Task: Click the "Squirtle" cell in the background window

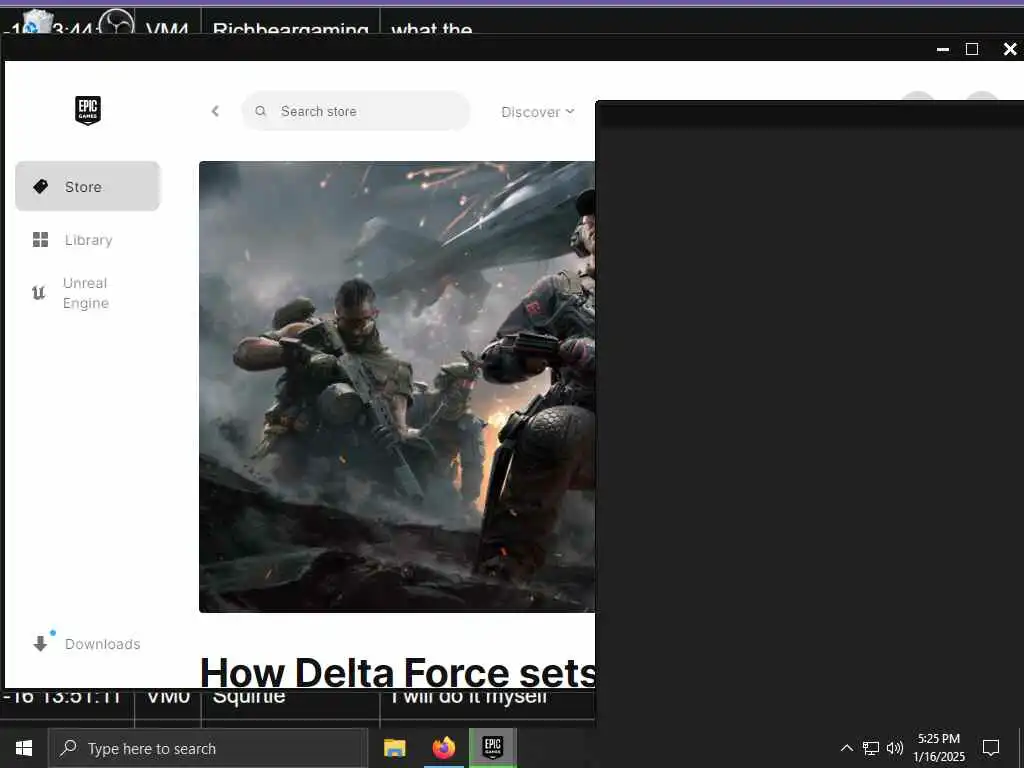Action: tap(249, 697)
